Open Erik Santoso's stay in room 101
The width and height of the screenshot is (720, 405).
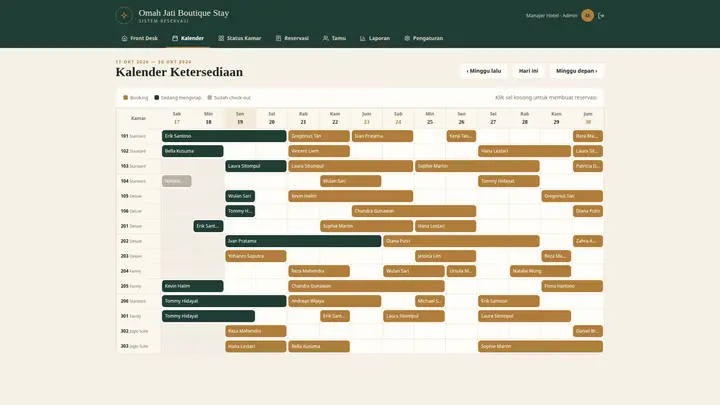[x=224, y=136]
